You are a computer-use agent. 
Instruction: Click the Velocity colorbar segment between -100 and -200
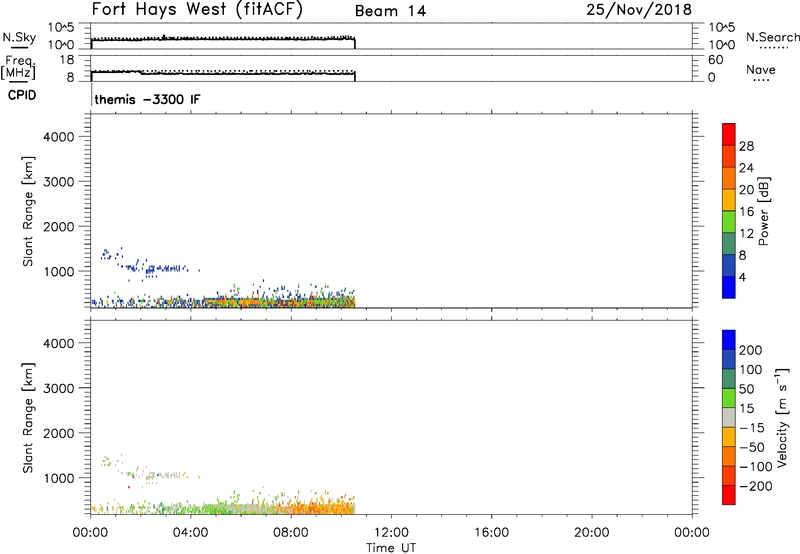(729, 475)
